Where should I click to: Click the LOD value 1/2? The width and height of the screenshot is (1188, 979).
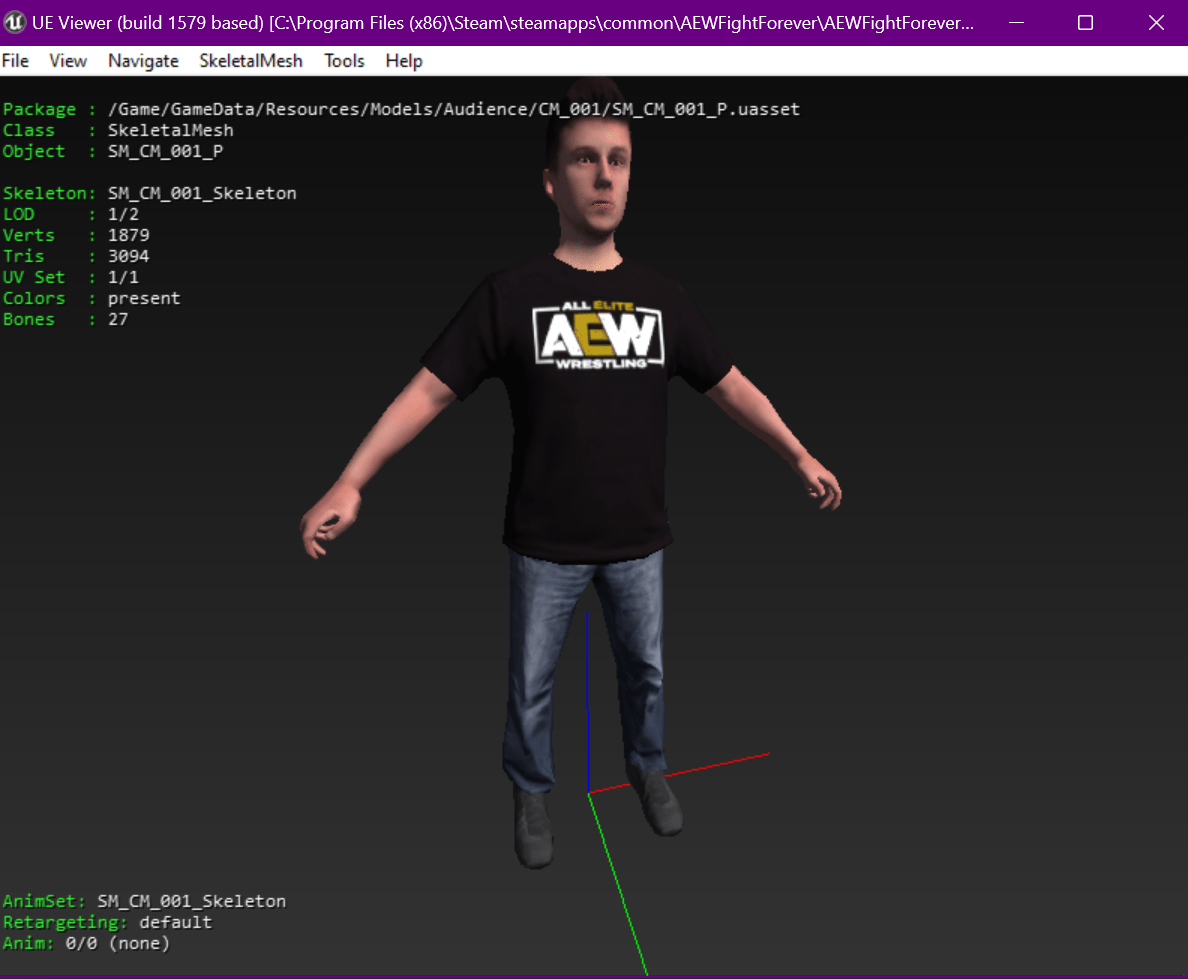click(x=123, y=214)
